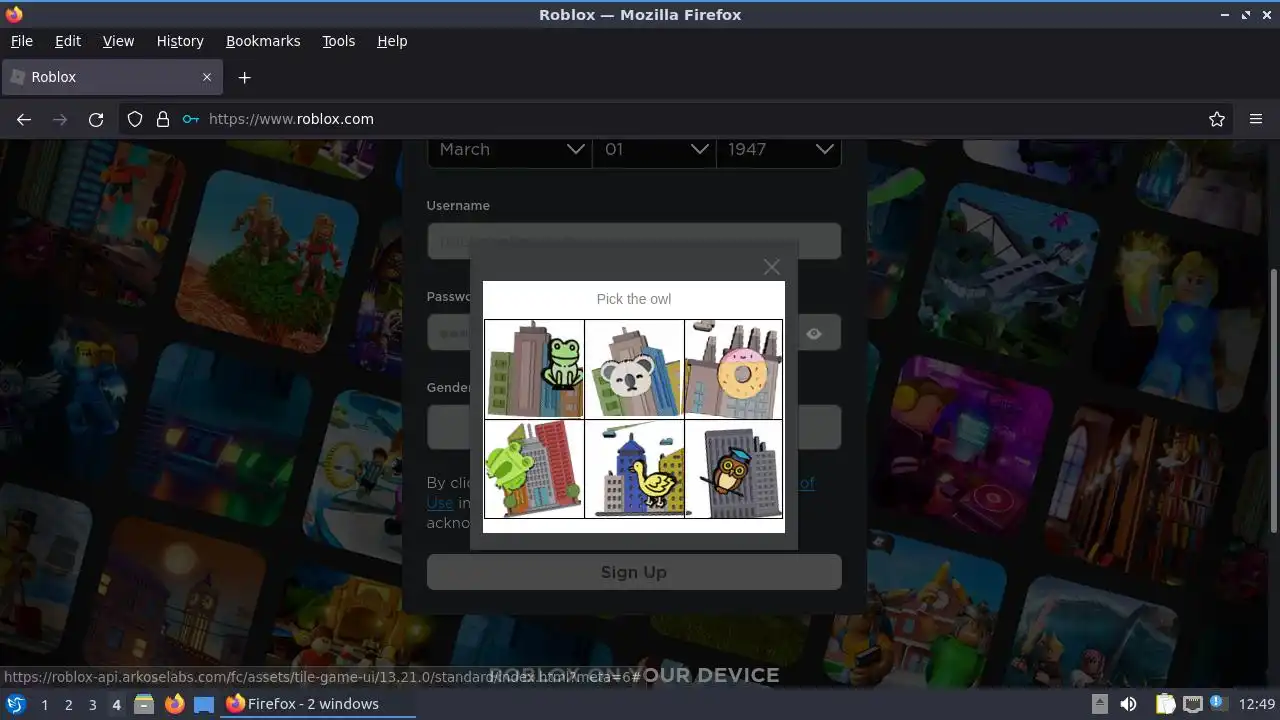Open the file manager from the taskbar

(x=144, y=704)
